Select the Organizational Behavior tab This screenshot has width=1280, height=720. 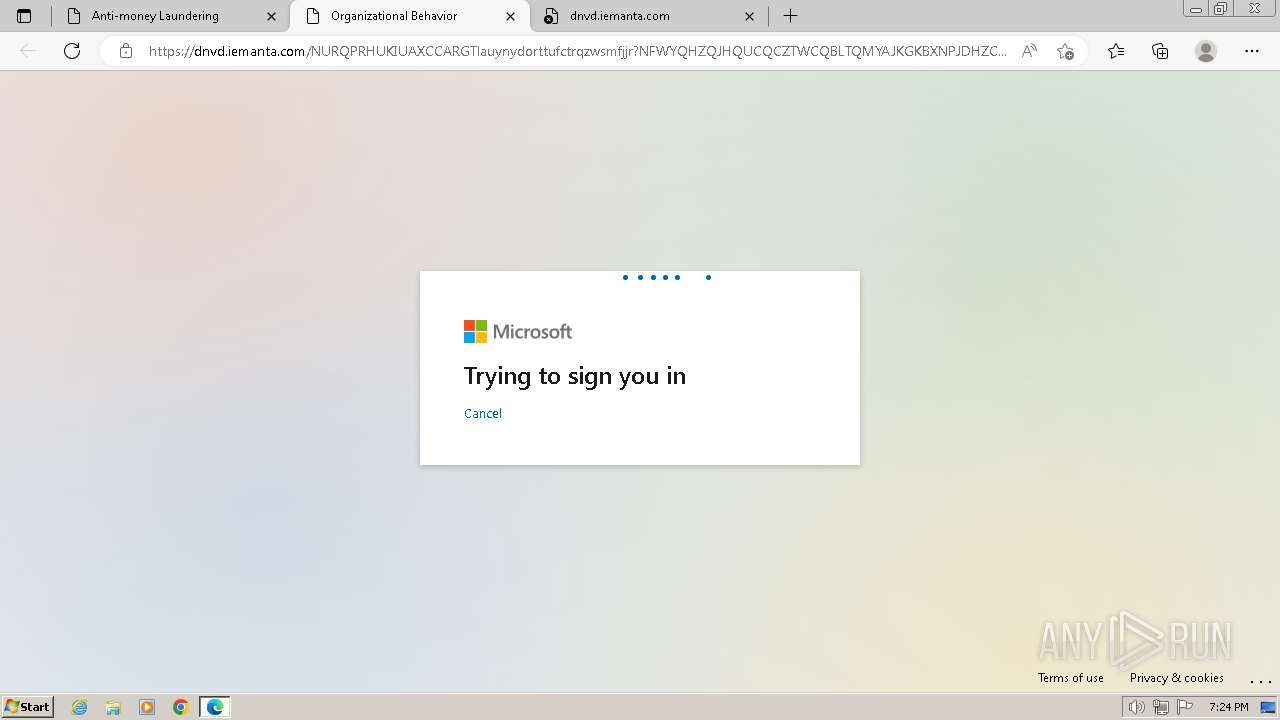pyautogui.click(x=410, y=16)
